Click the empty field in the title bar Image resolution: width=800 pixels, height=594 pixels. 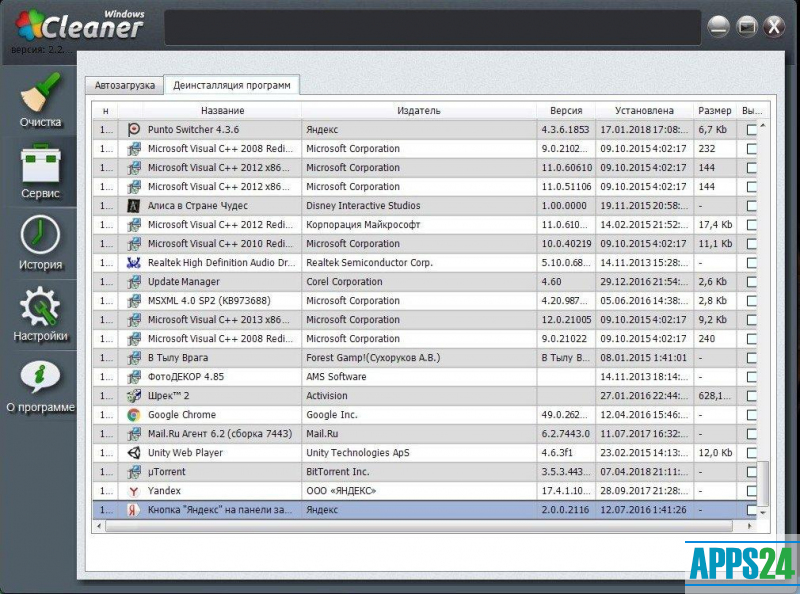pyautogui.click(x=433, y=28)
